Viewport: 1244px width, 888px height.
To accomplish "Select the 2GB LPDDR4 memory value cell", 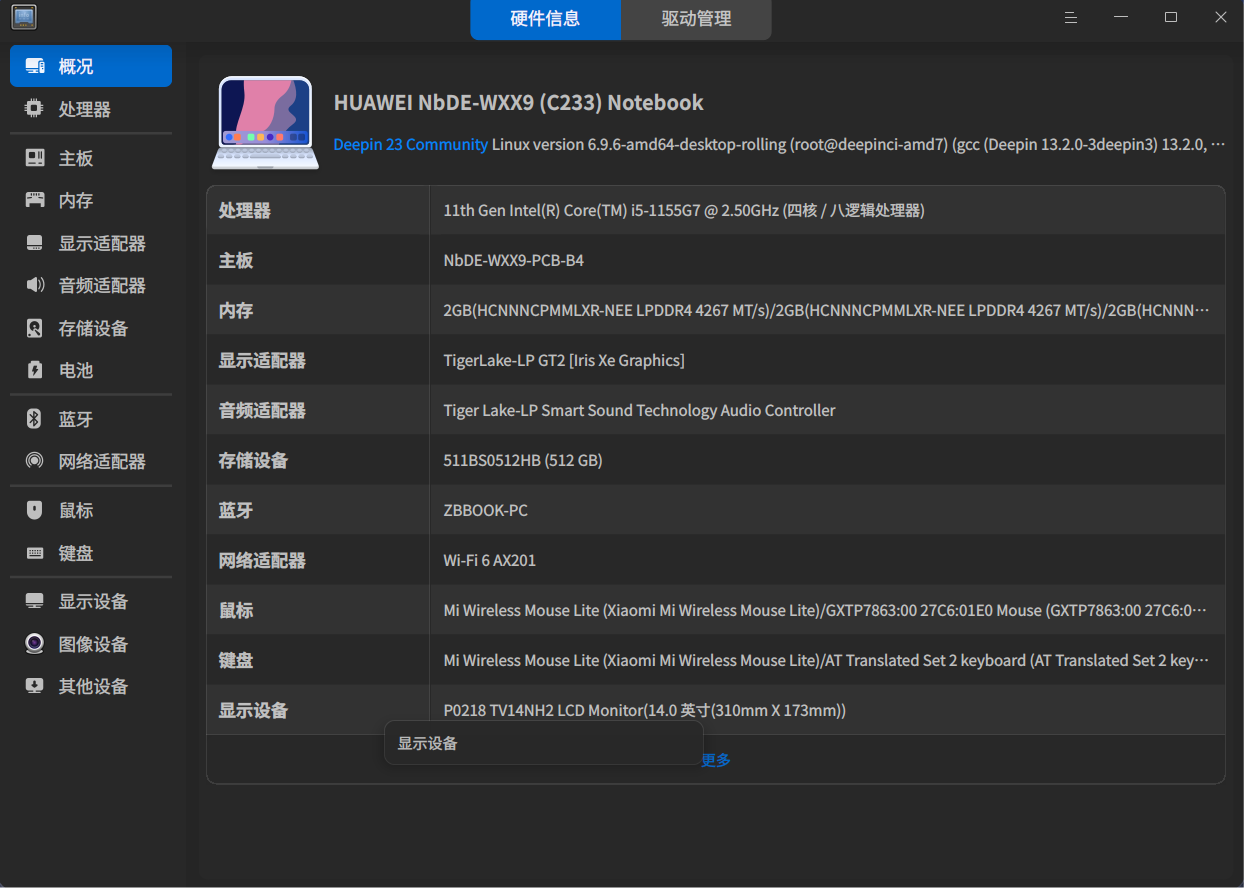I will 826,310.
